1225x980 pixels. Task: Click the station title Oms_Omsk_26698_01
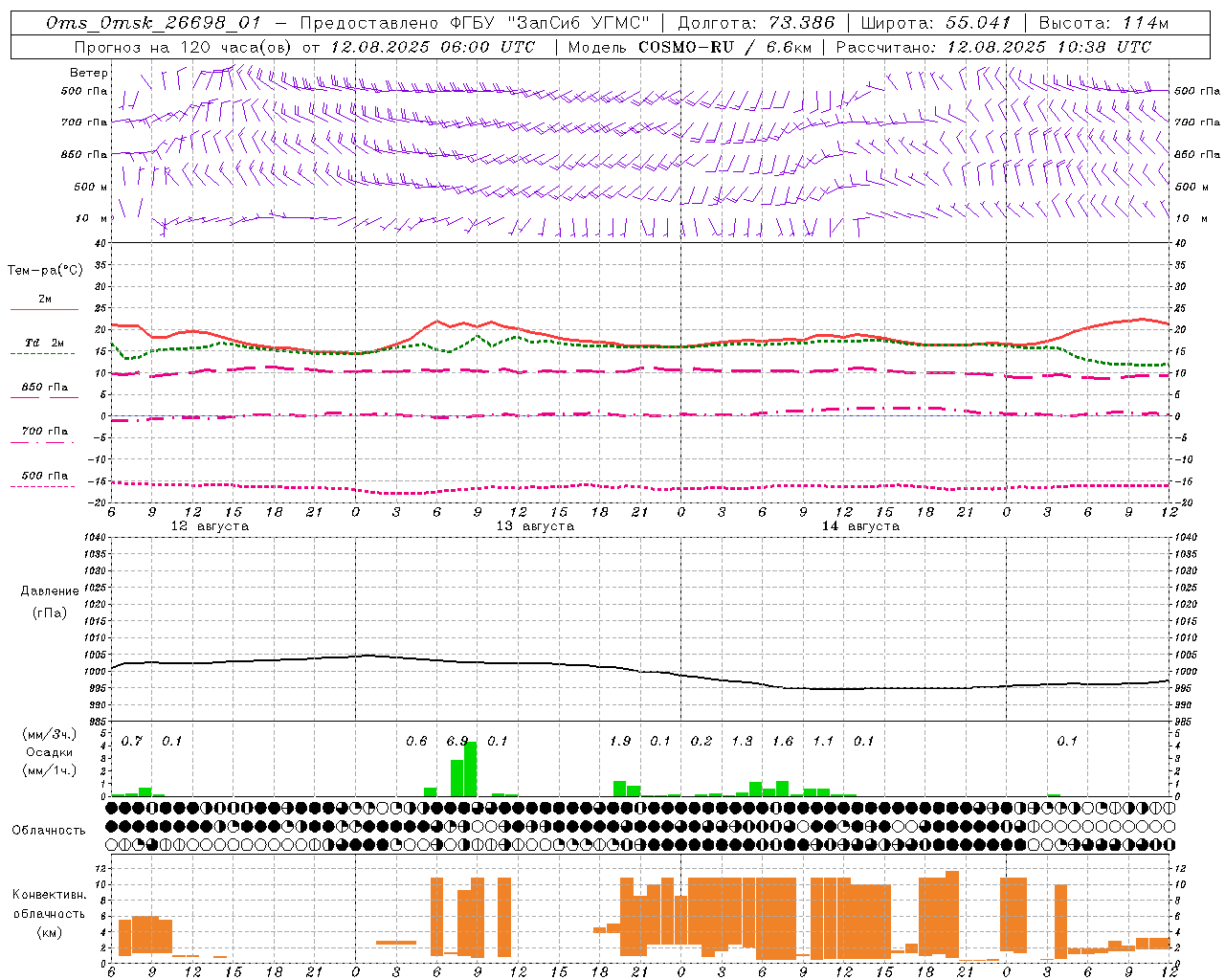[x=153, y=24]
